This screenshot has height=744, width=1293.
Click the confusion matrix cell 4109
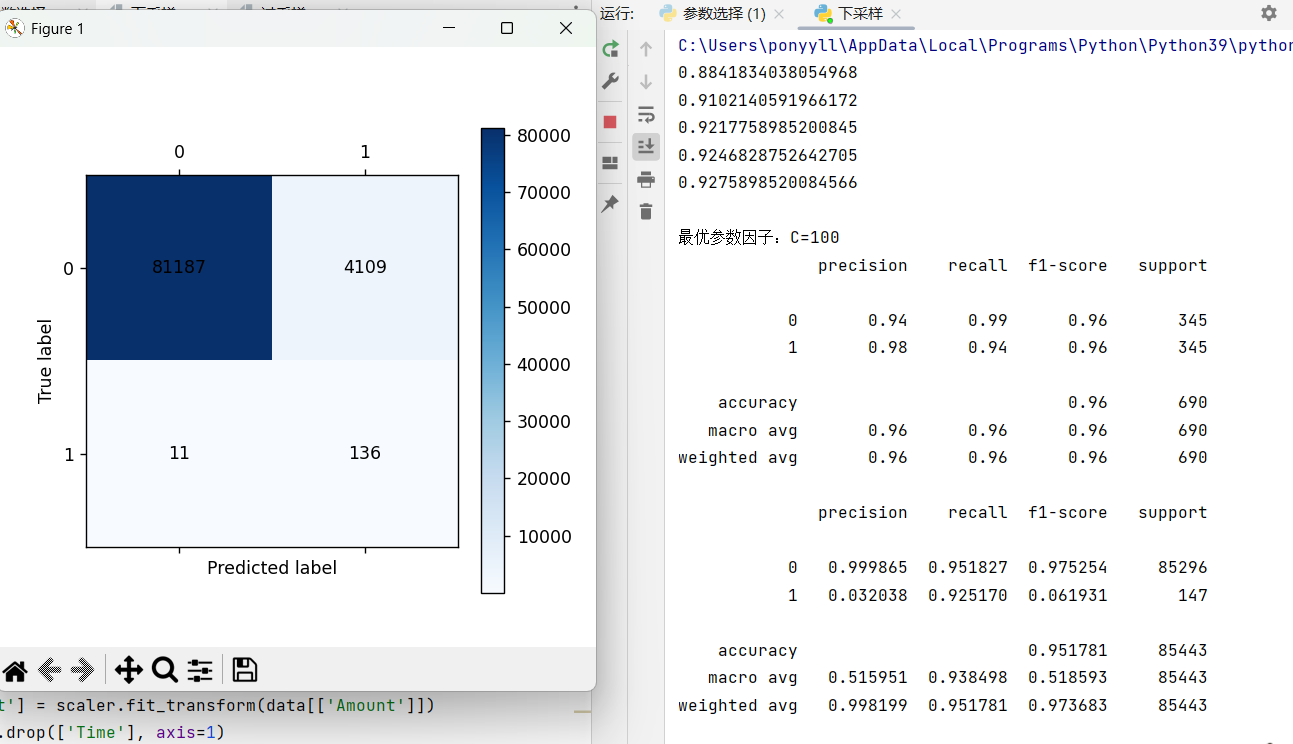365,267
